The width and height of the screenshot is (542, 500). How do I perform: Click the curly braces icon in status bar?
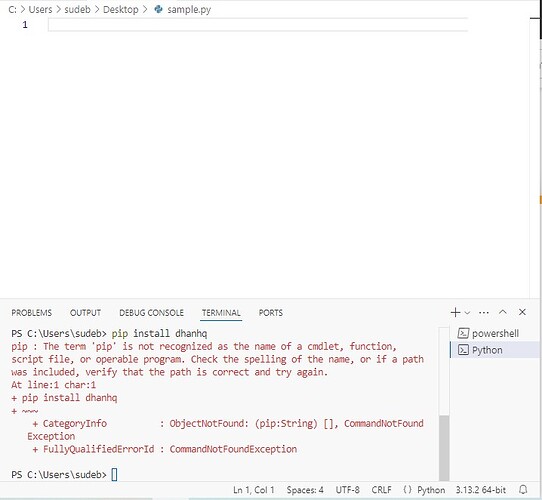click(408, 490)
